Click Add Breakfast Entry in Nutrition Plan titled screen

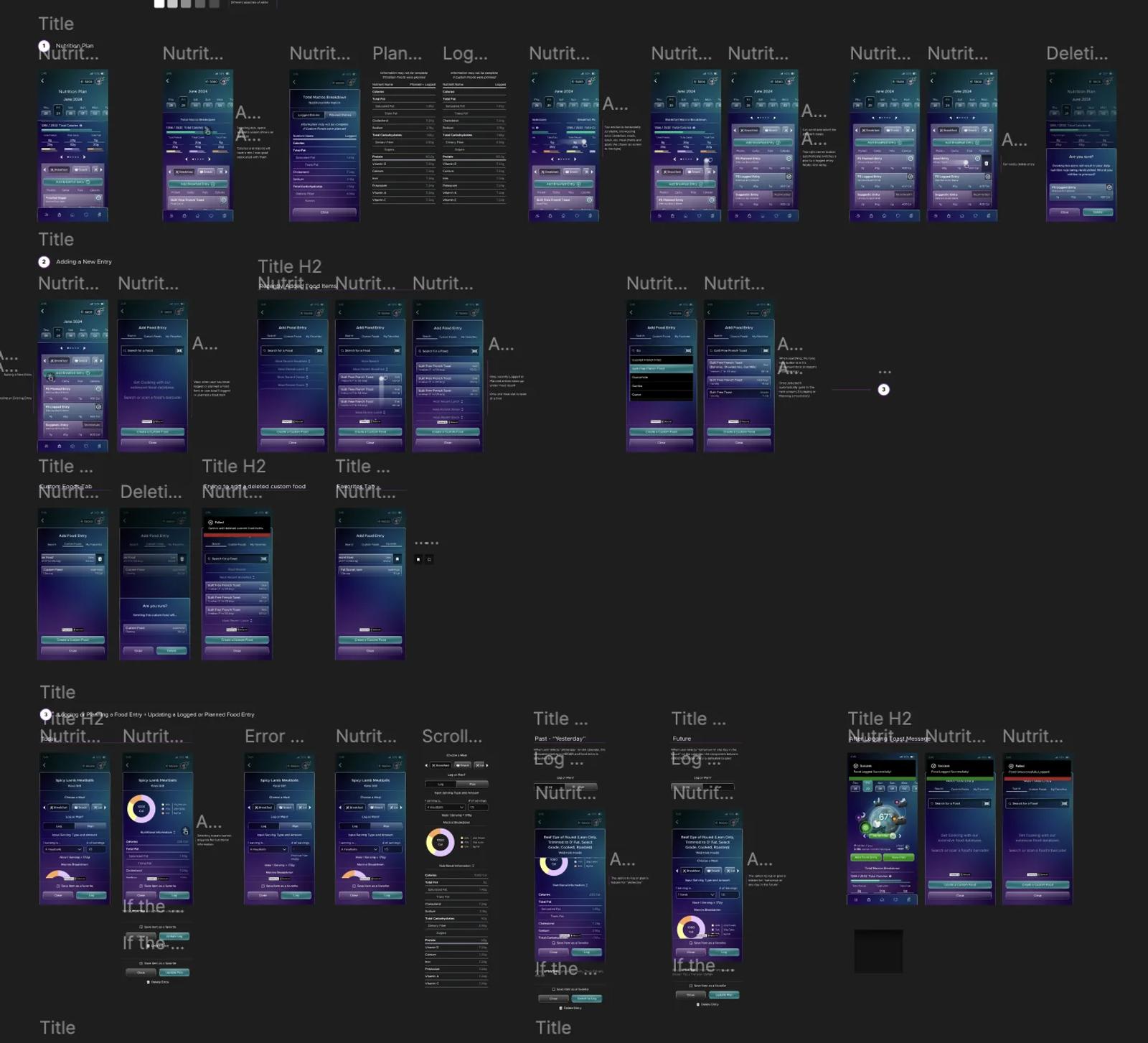point(73,182)
